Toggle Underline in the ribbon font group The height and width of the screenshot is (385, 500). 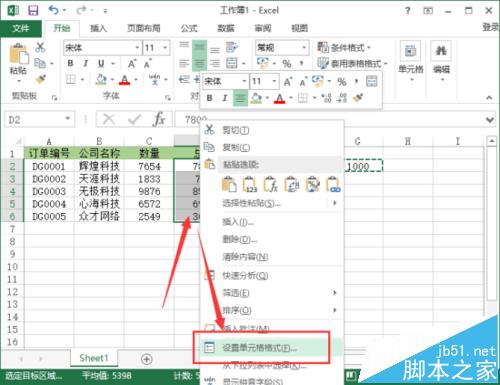click(x=101, y=63)
